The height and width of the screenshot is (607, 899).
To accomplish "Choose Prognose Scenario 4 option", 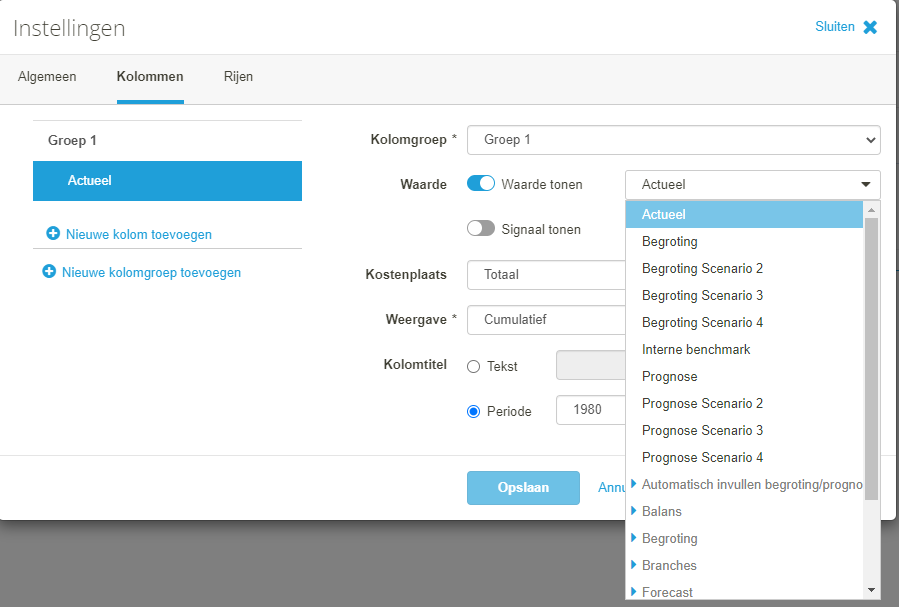I will point(744,457).
